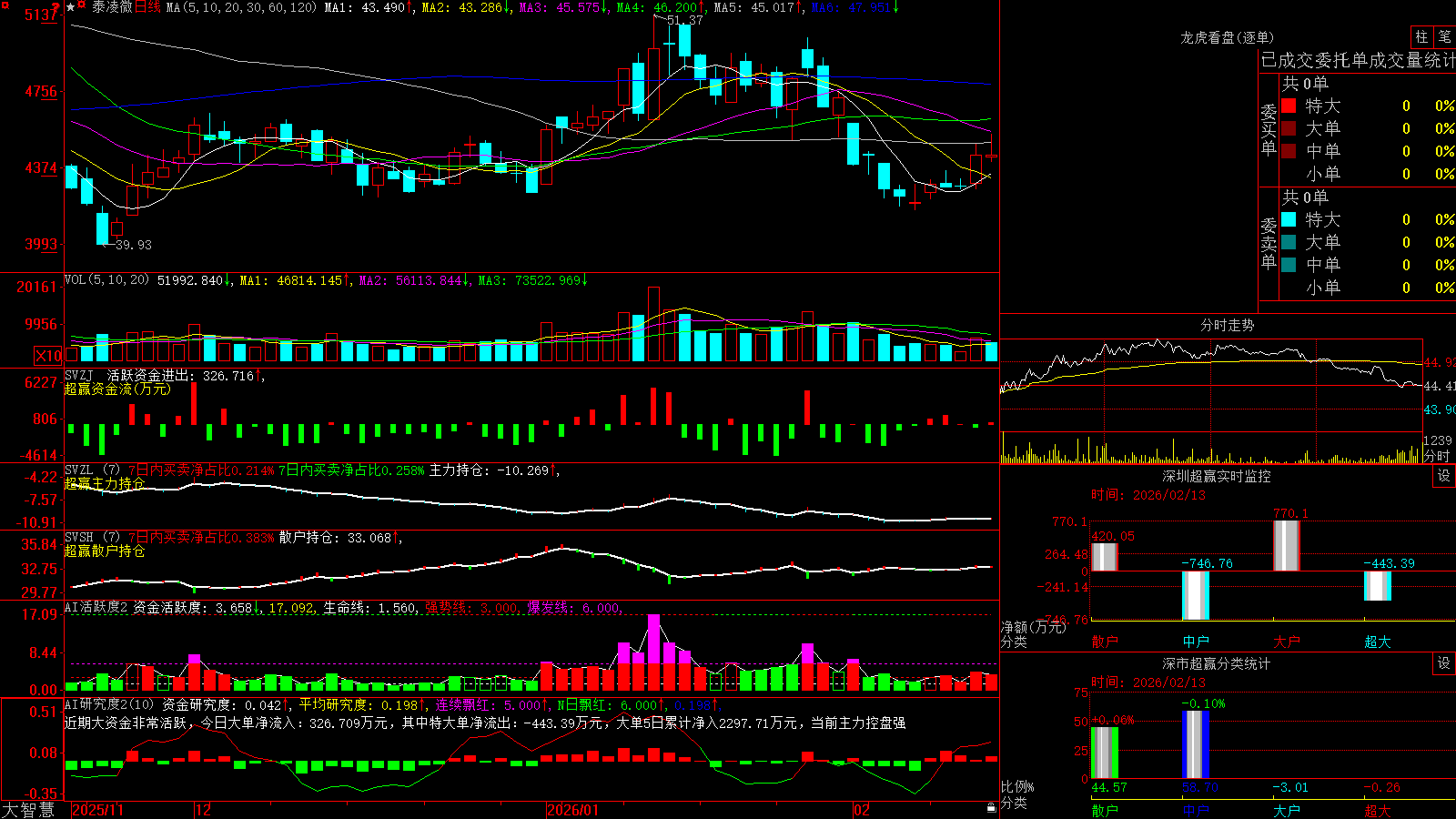Viewport: 1456px width, 819px height.
Task: Click 大户 category in 深圳超赢实时监控 chart
Action: click(x=1287, y=642)
